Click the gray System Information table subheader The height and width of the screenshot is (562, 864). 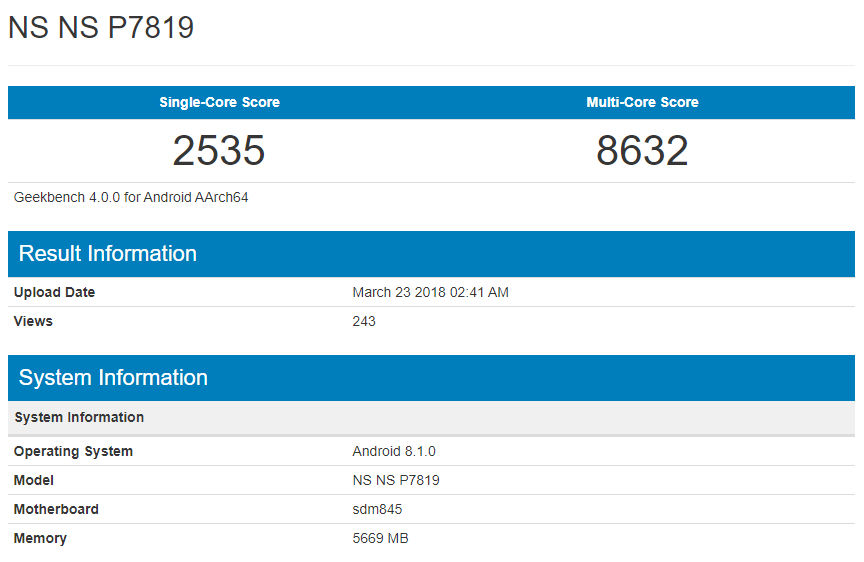tap(79, 418)
